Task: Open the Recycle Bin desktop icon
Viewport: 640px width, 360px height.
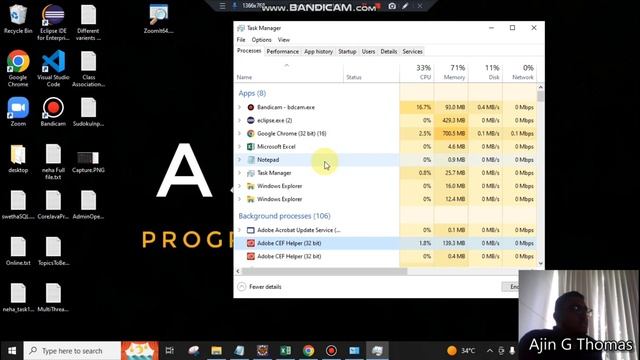Action: pyautogui.click(x=18, y=19)
